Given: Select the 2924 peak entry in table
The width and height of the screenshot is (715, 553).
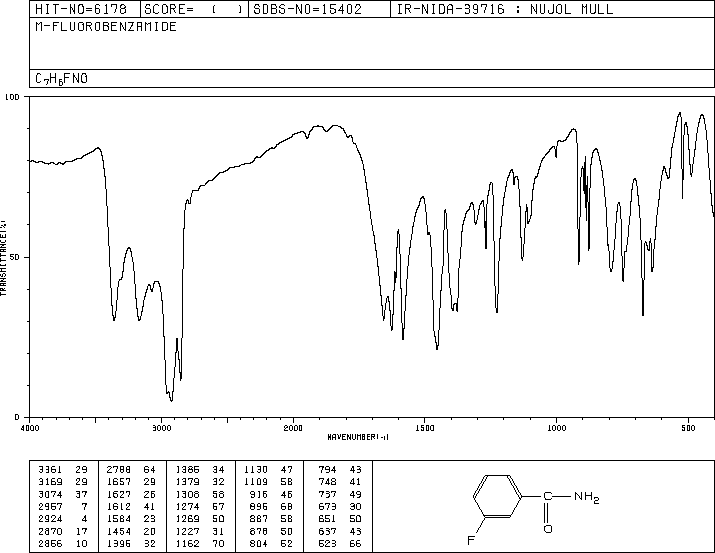Looking at the screenshot, I should pos(63,519).
